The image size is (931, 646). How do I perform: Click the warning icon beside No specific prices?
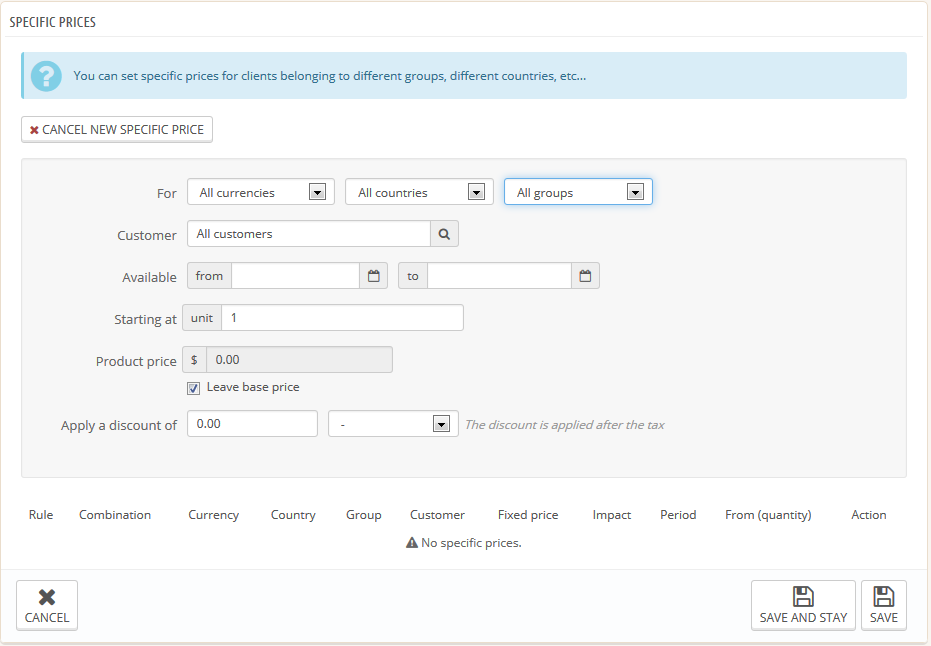tap(411, 543)
